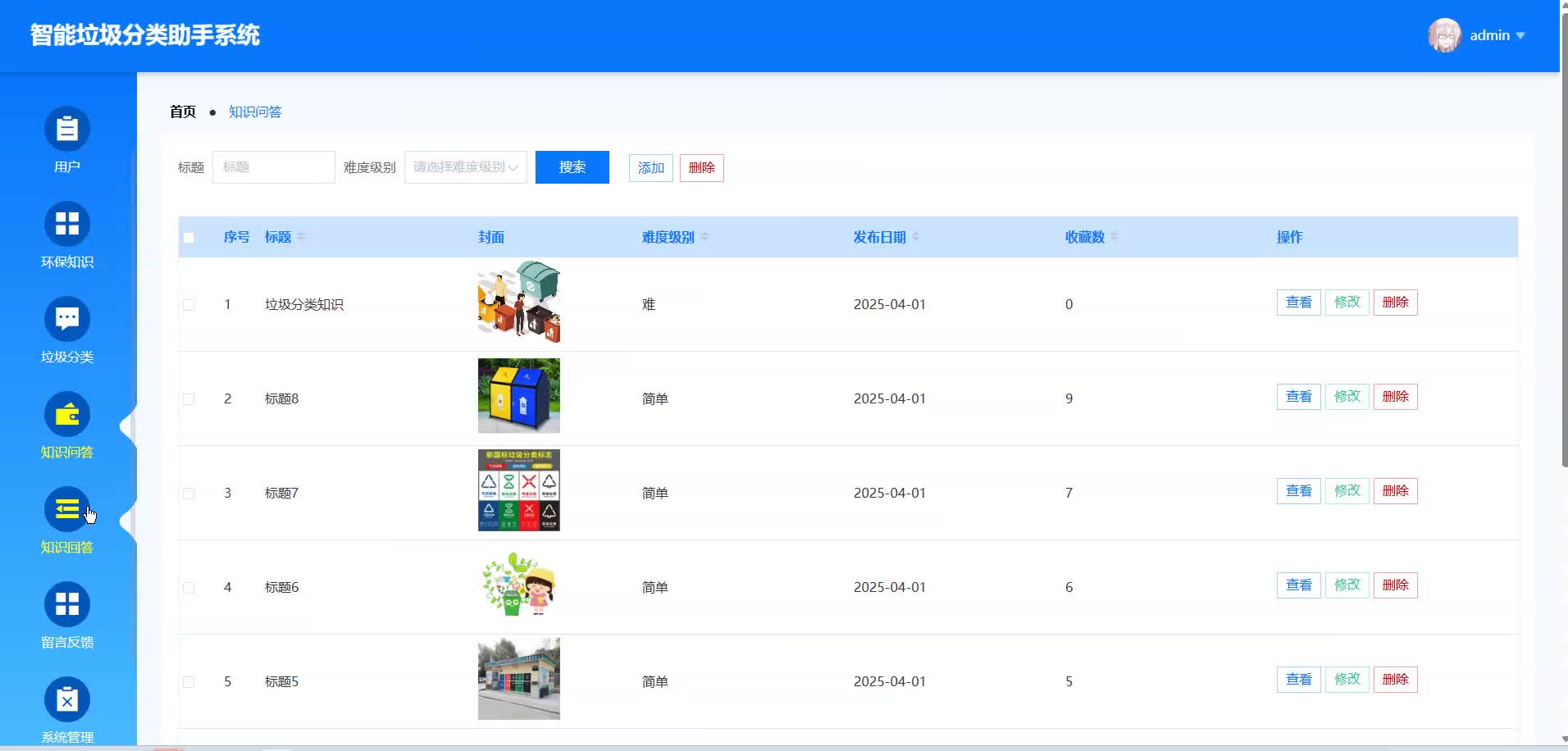Screen dimensions: 1568x751
Task: Open the 系统管理 sidebar icon
Action: (x=67, y=699)
